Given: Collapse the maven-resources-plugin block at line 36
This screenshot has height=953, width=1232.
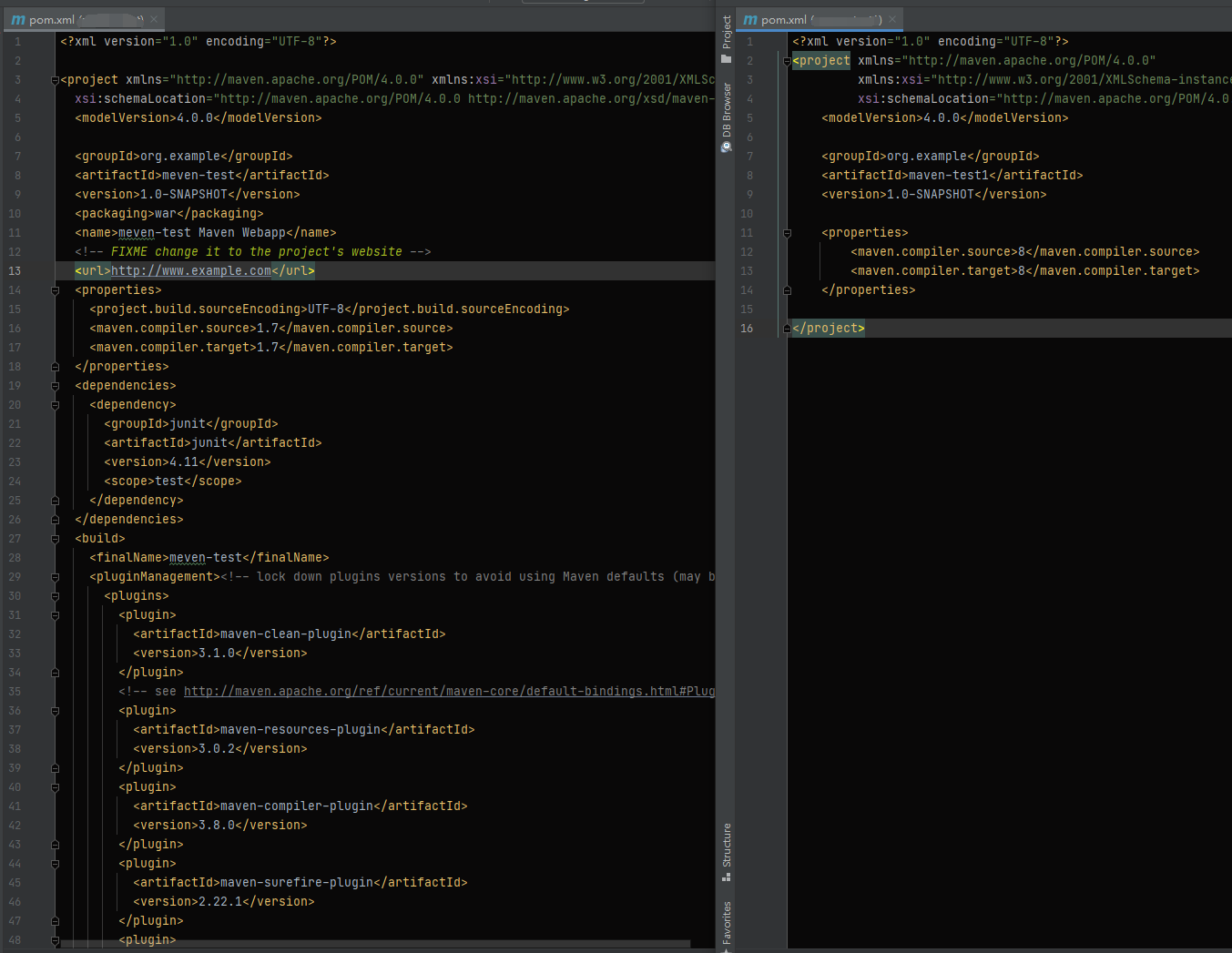Looking at the screenshot, I should (55, 711).
